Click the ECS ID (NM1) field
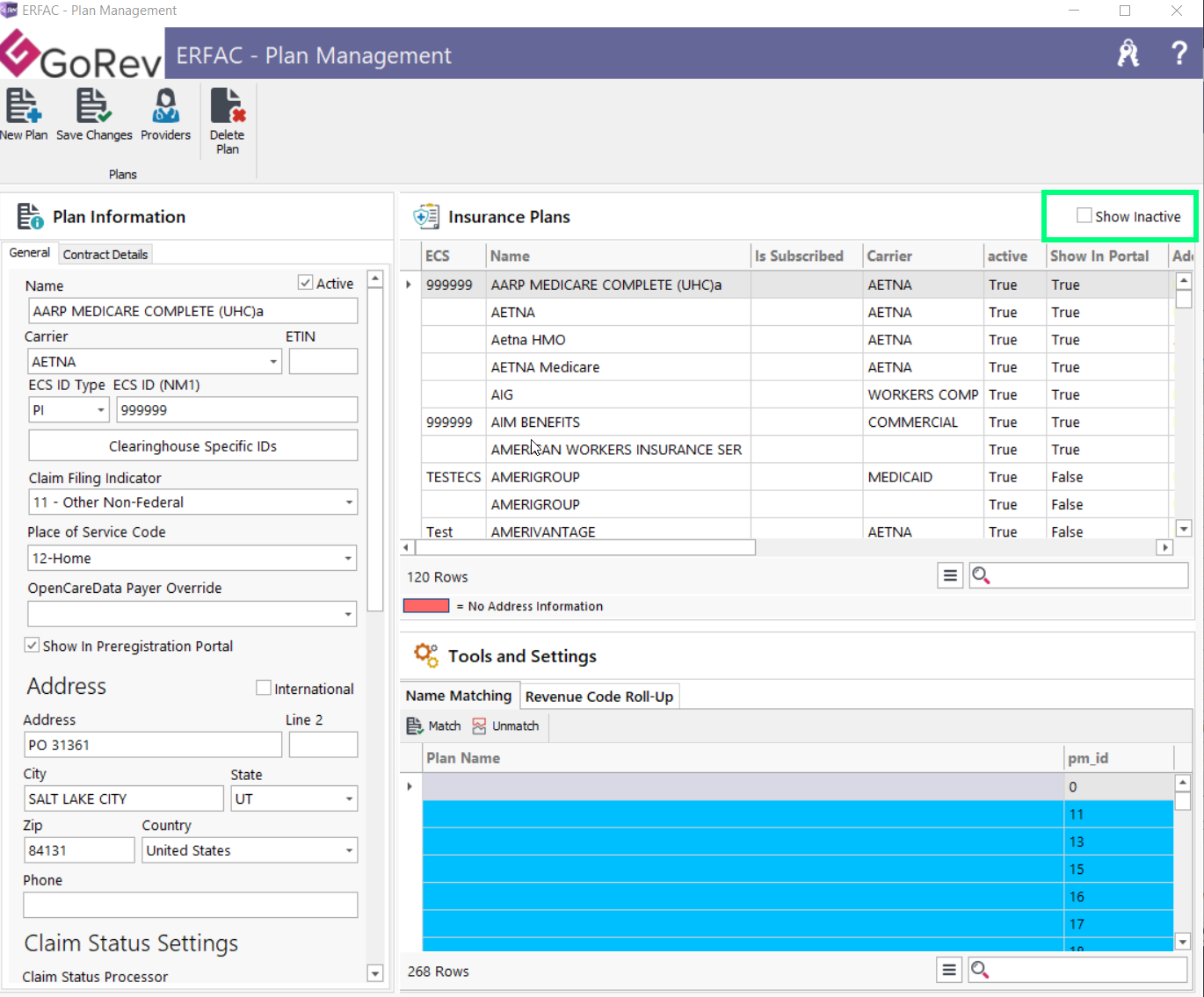The height and width of the screenshot is (997, 1204). [237, 410]
